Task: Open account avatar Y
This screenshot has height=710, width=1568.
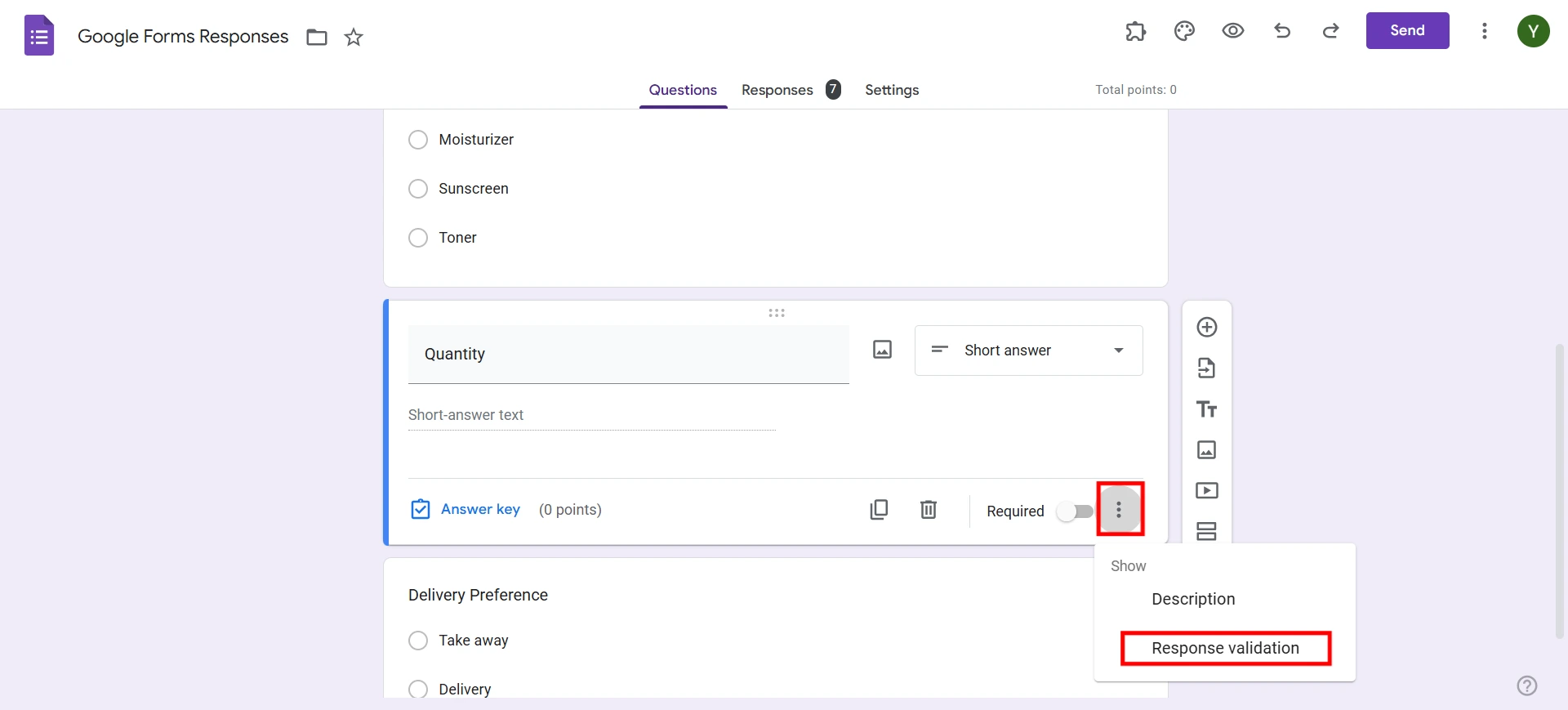Action: pos(1534,31)
